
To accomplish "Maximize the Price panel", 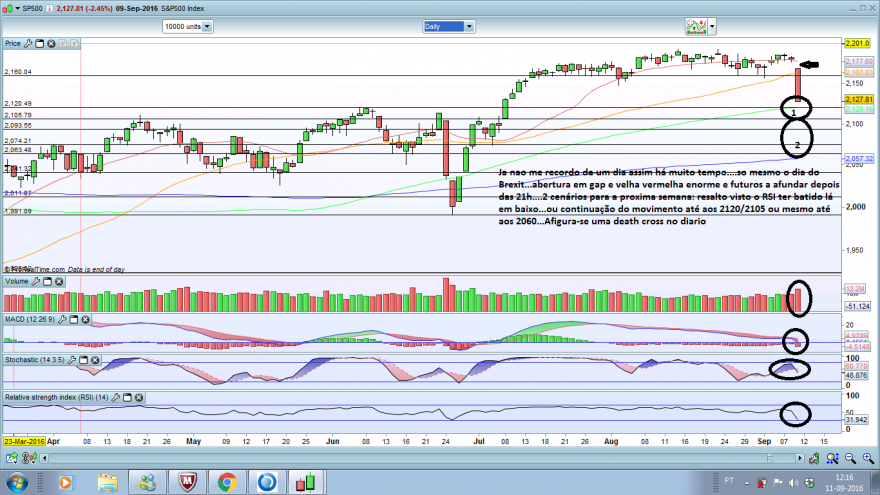I will coord(39,43).
